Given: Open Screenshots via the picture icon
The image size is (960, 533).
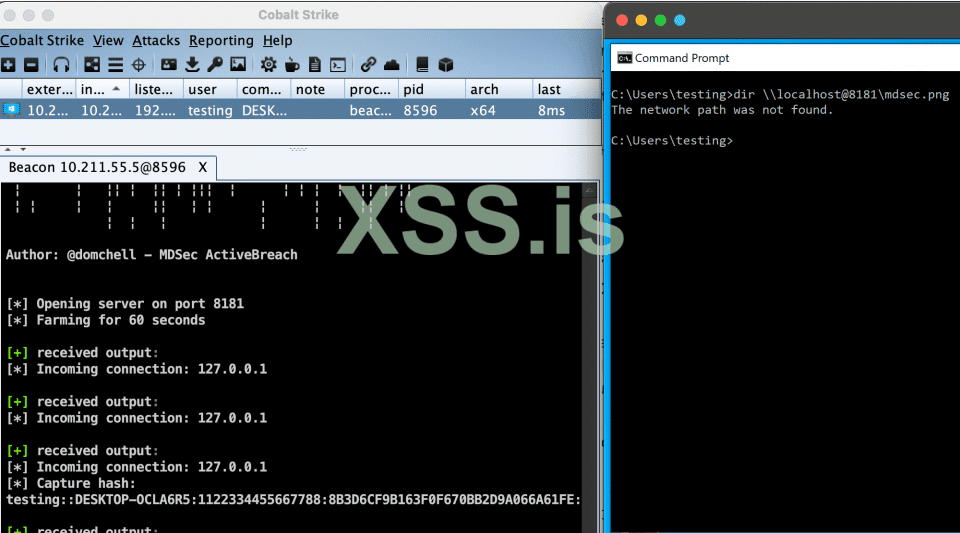Looking at the screenshot, I should (x=238, y=65).
